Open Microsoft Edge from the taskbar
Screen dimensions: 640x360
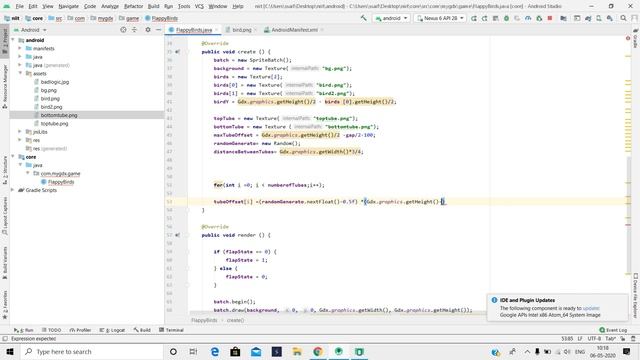(215, 352)
